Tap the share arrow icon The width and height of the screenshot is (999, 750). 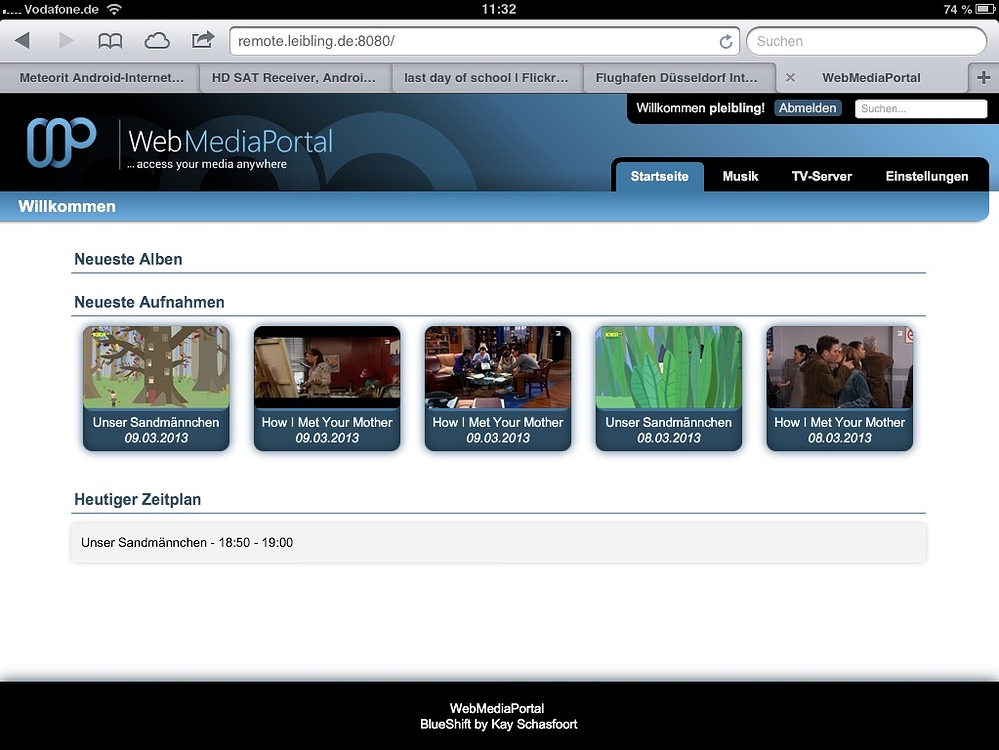203,40
